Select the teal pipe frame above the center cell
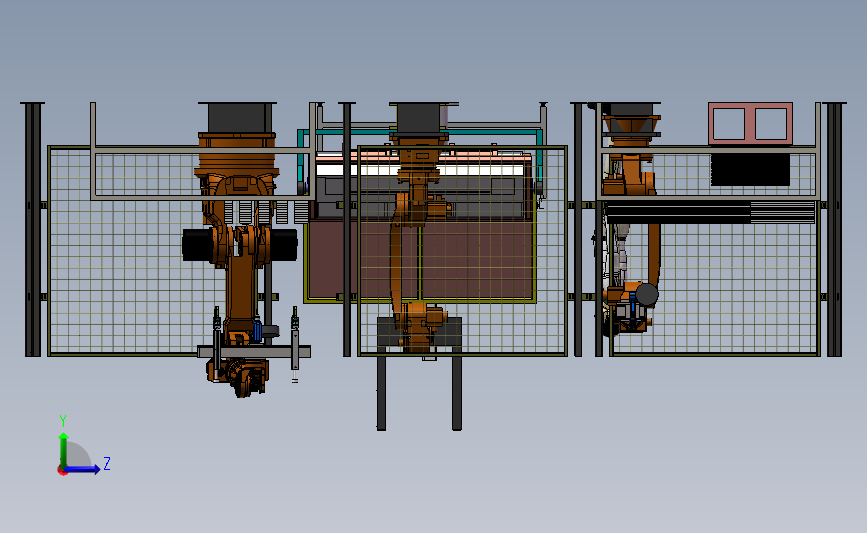Screen dimensions: 867x533 pos(420,132)
